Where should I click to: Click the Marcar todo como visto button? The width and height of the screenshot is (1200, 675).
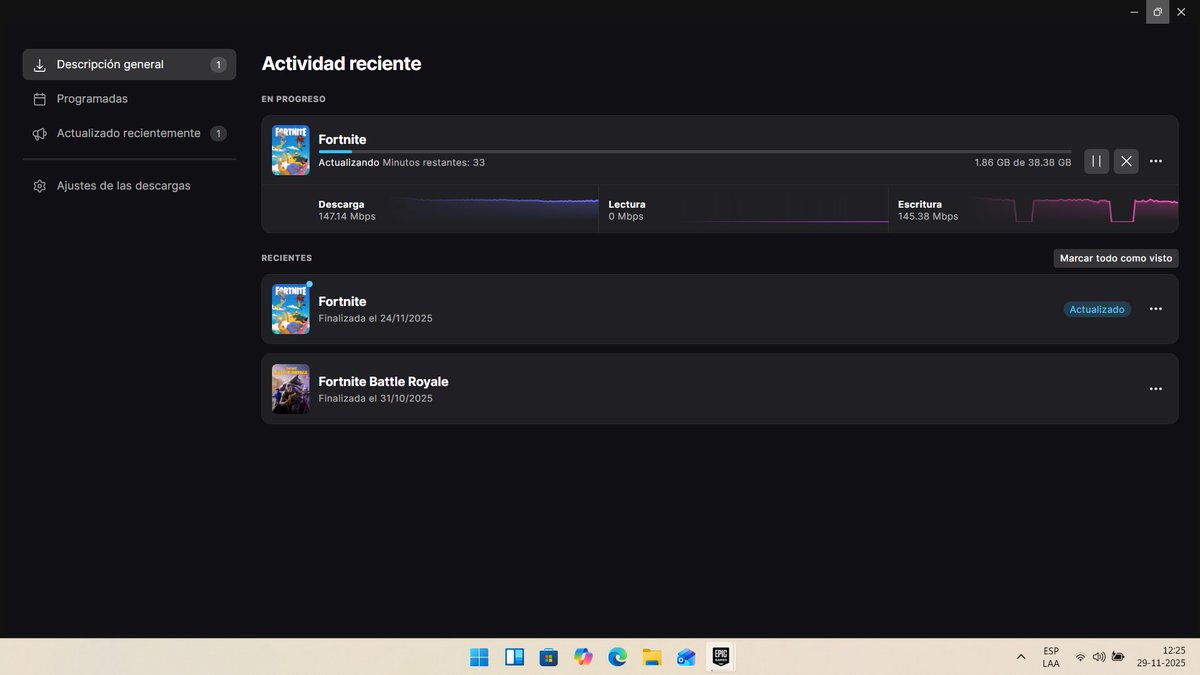[1115, 257]
